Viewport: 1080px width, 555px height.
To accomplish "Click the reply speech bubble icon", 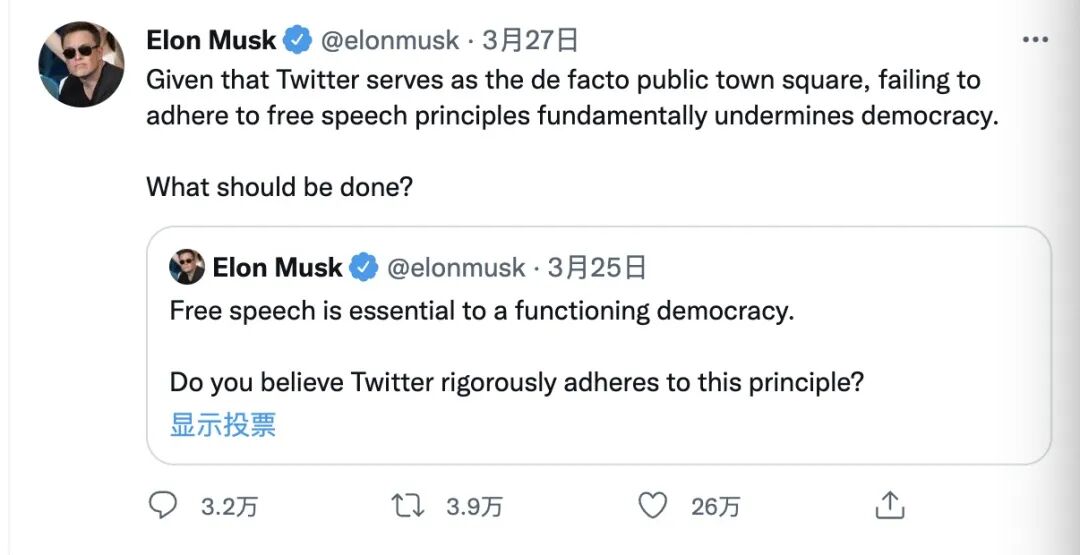I will coord(162,506).
